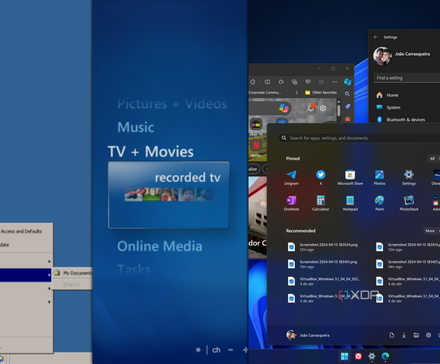Viewport: 440px width, 364px height.
Task: Open João Carrasqueira account in Settings
Action: 402,56
